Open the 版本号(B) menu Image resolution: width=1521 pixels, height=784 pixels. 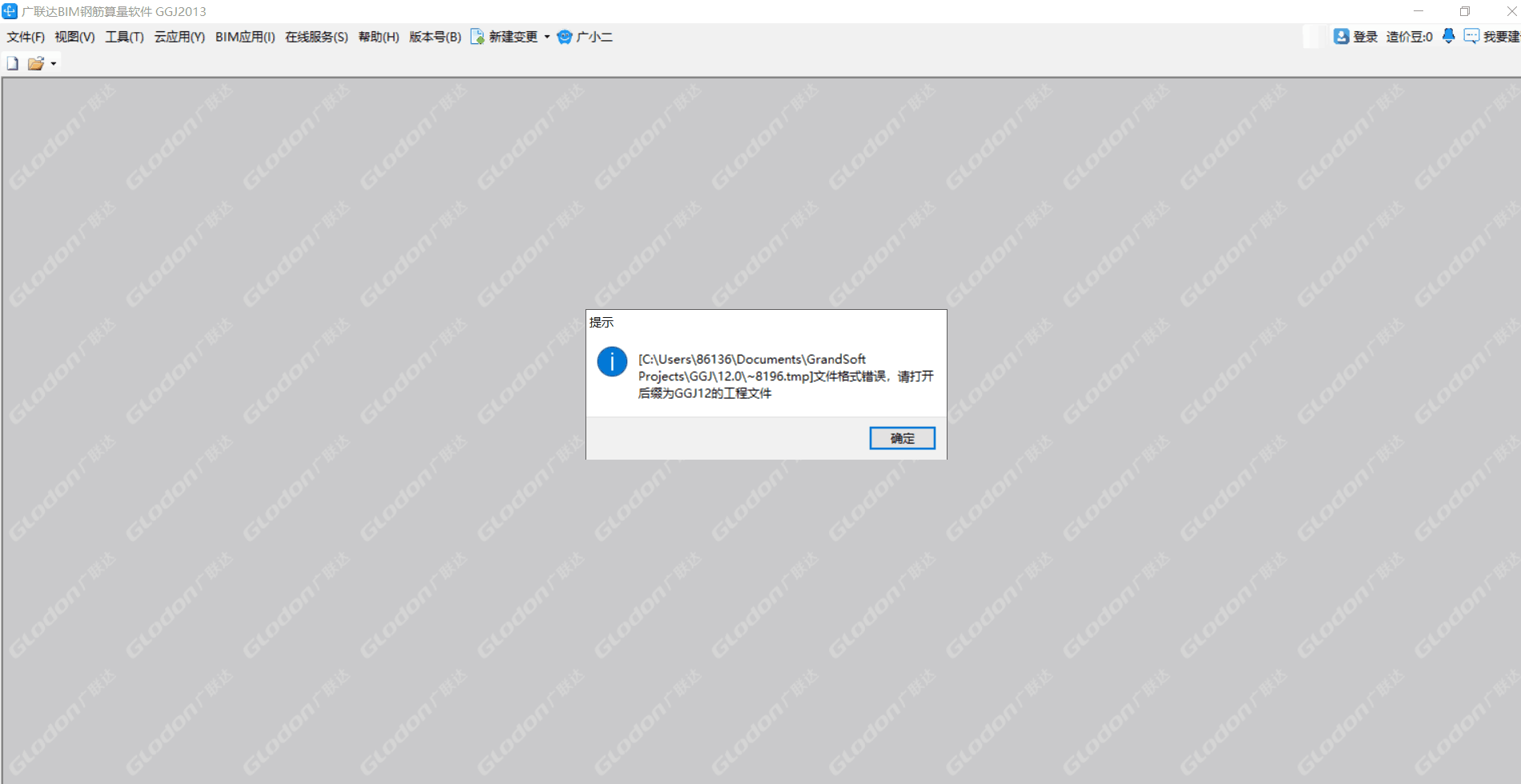[x=435, y=37]
